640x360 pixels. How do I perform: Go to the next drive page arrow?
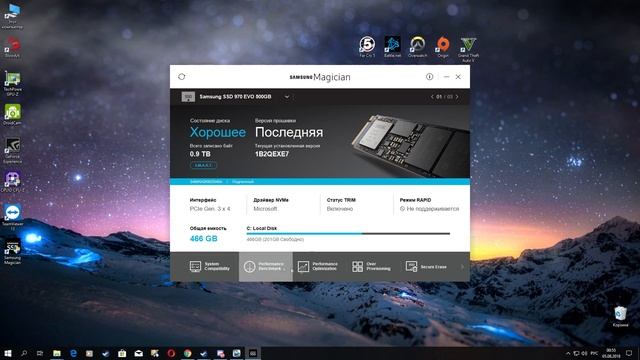(457, 97)
